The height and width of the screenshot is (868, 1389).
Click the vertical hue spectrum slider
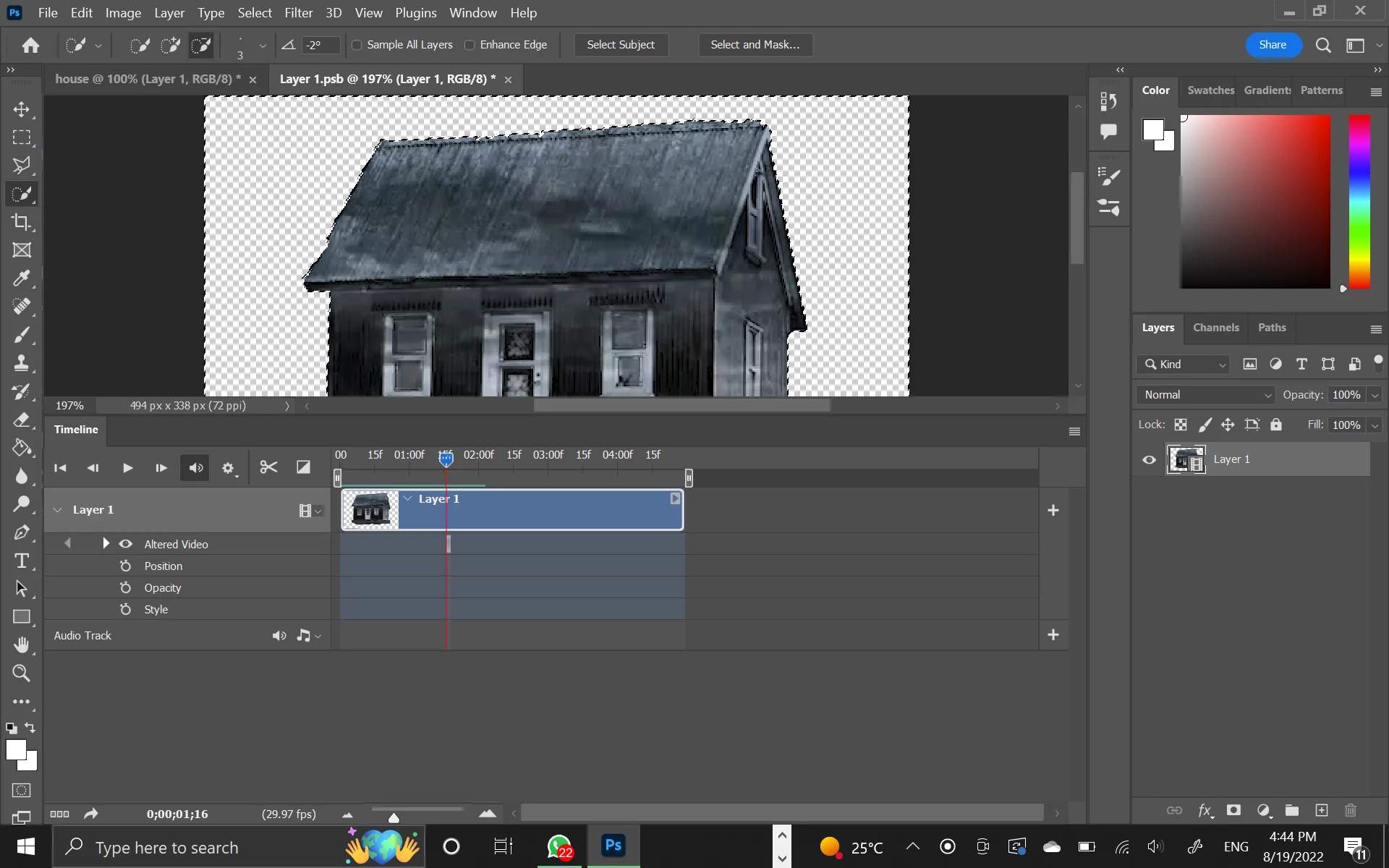point(1359,201)
